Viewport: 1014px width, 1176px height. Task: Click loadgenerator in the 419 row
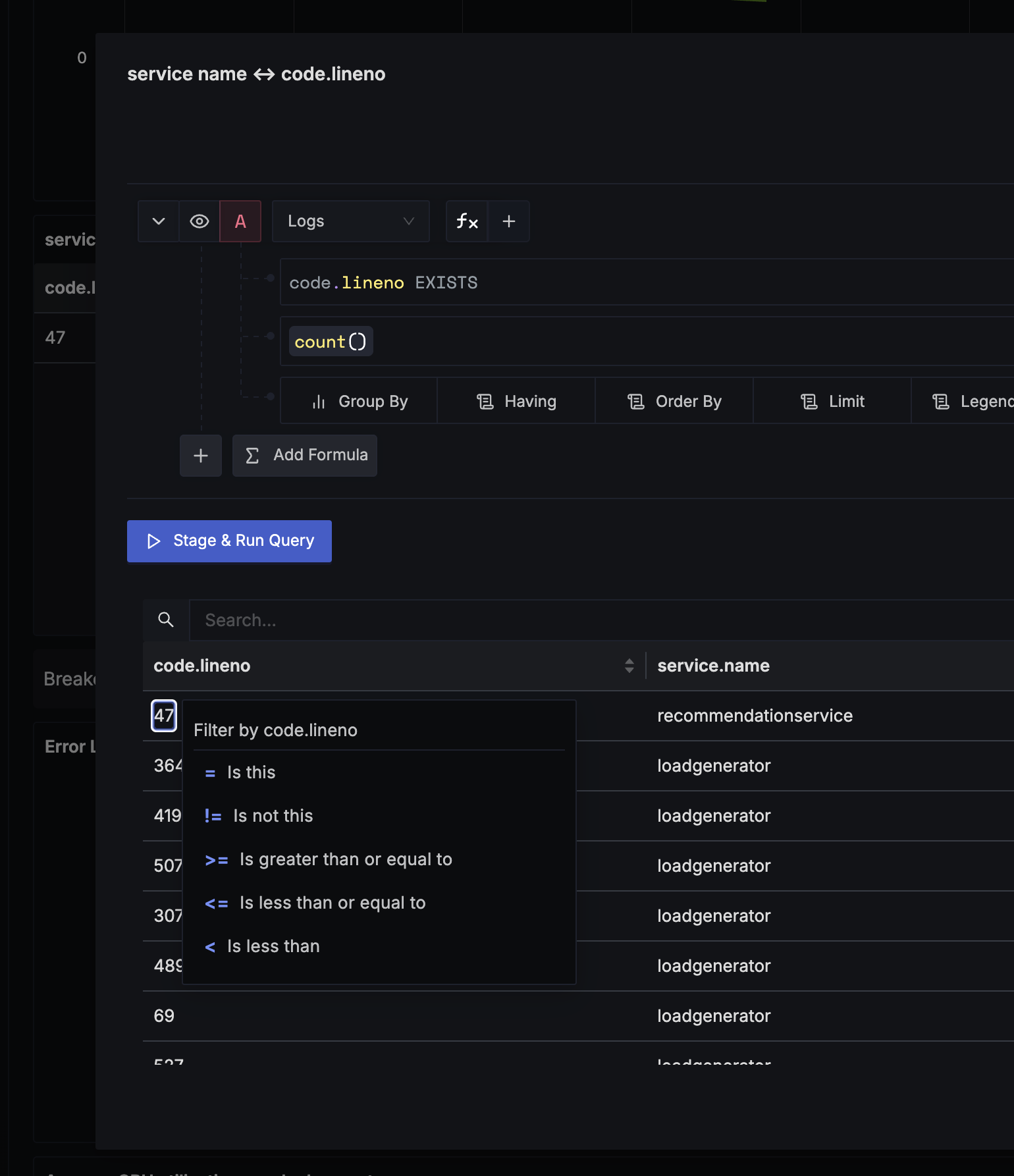pos(714,816)
